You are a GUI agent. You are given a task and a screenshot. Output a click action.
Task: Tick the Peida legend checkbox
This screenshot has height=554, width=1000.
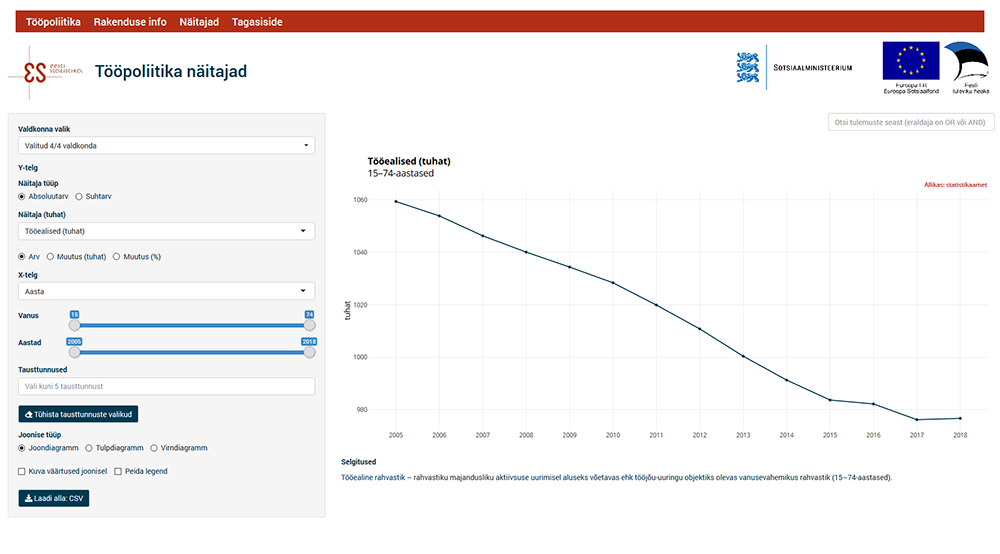coord(118,471)
